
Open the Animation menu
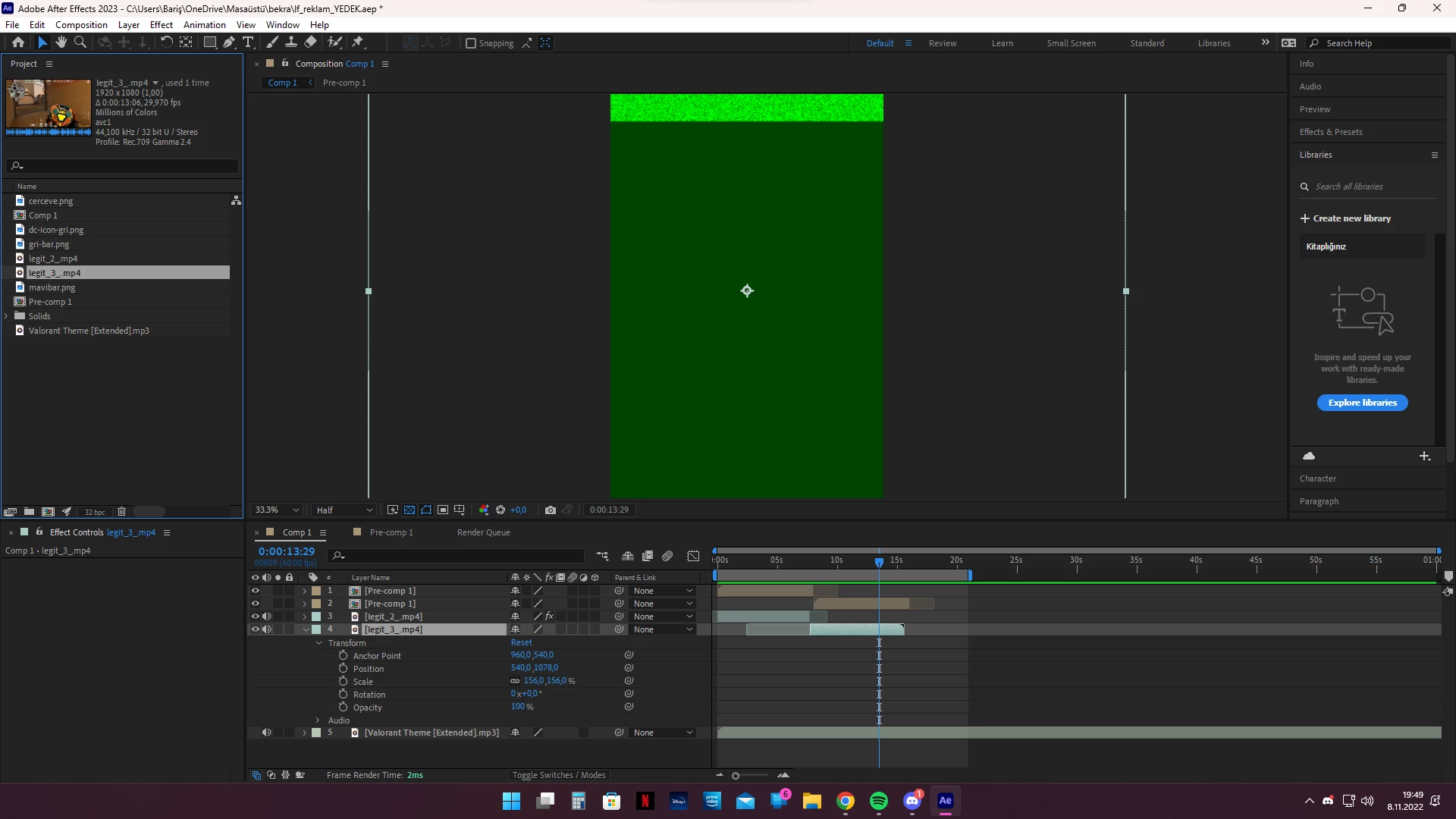coord(204,24)
